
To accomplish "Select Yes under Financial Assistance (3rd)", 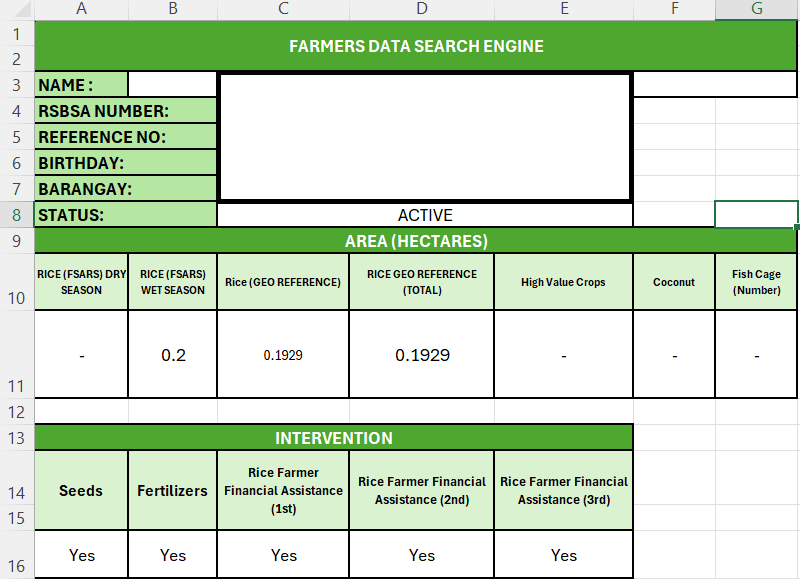I will coord(564,555).
